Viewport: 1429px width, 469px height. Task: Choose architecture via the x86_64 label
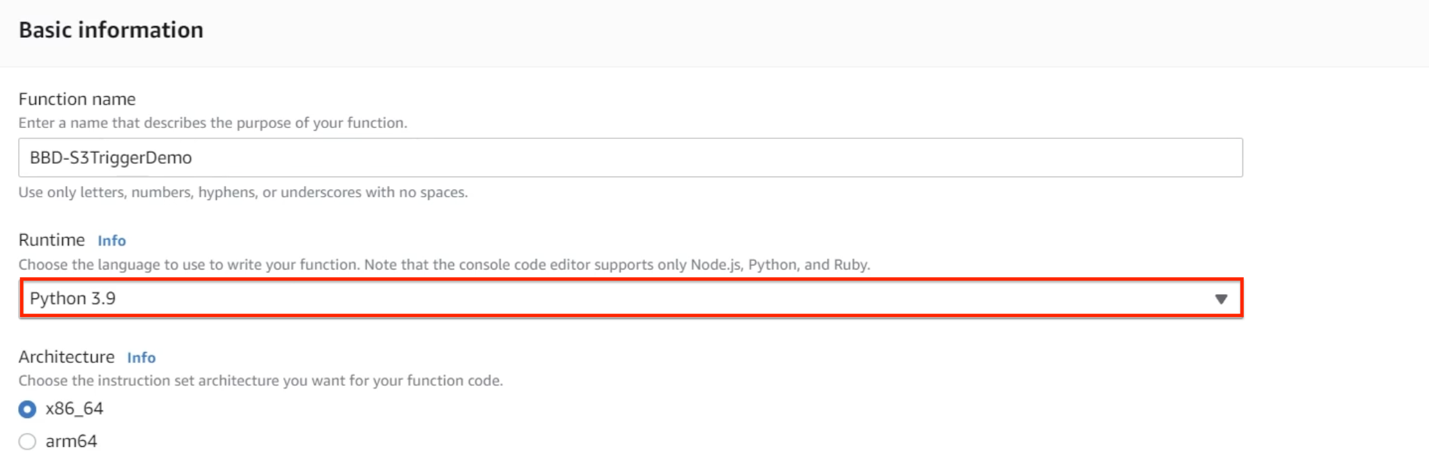coord(74,409)
